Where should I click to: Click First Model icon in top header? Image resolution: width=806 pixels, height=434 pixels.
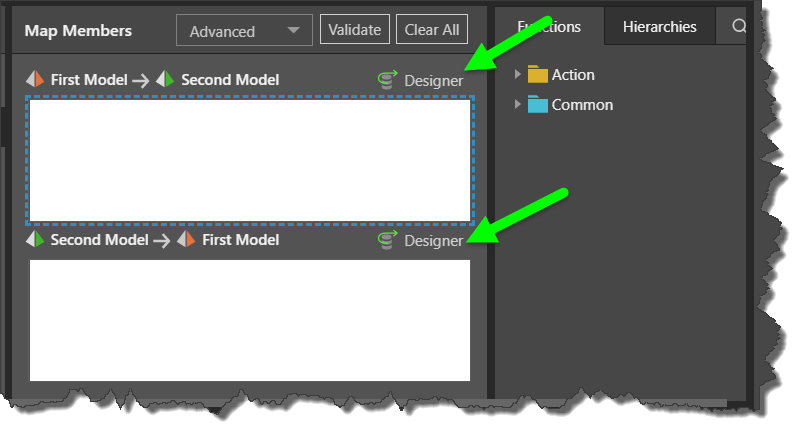coord(35,80)
